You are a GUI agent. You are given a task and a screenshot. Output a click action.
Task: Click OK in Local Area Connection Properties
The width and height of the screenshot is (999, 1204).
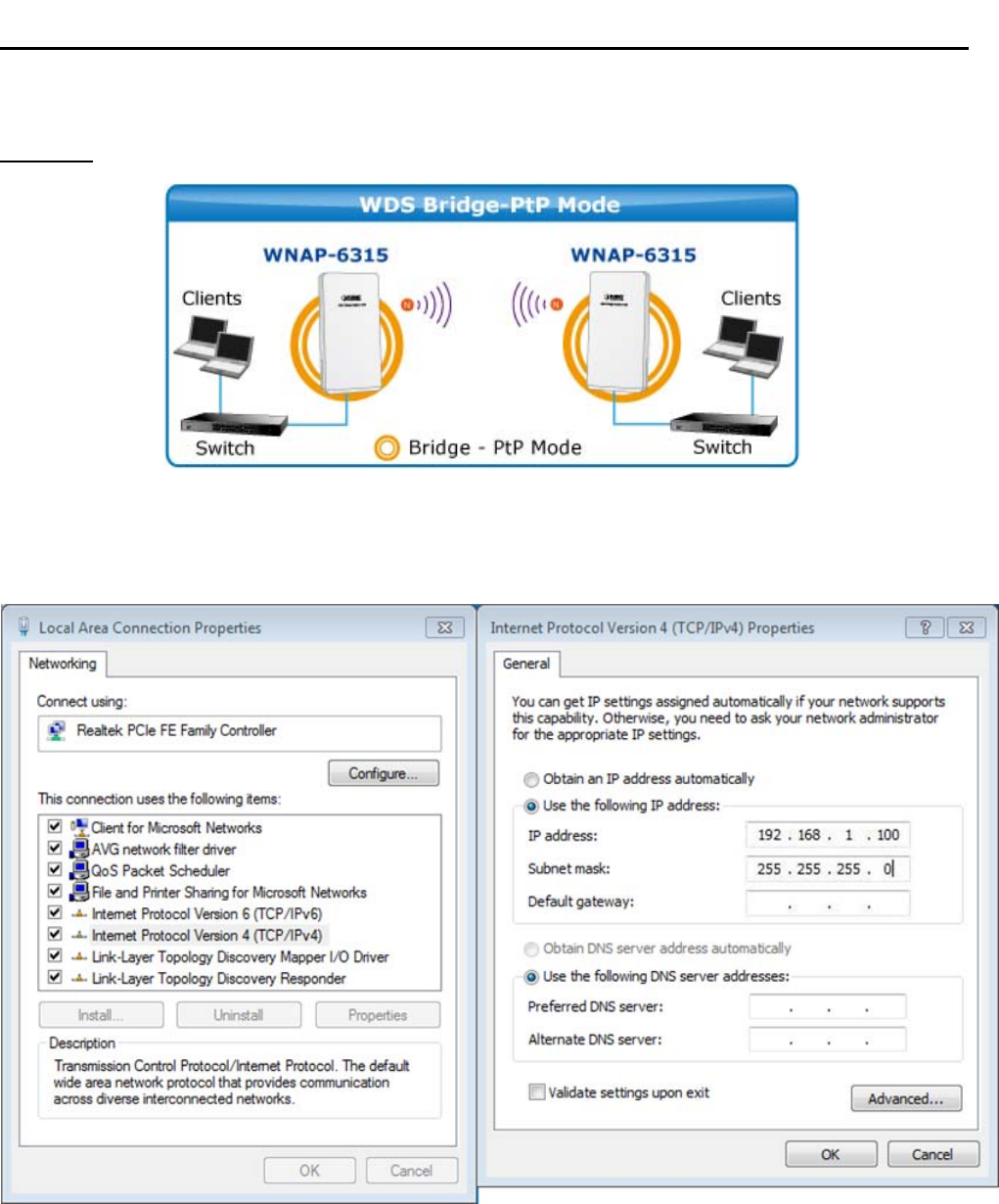309,1170
